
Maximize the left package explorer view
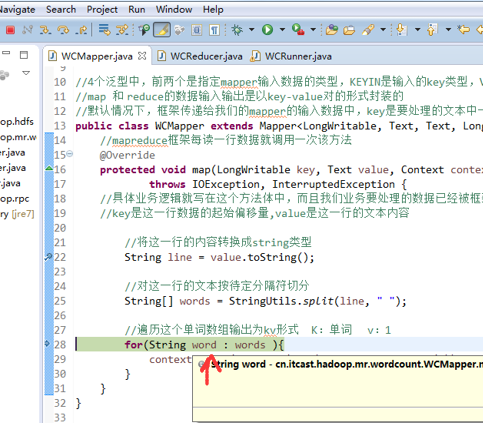tap(24, 55)
